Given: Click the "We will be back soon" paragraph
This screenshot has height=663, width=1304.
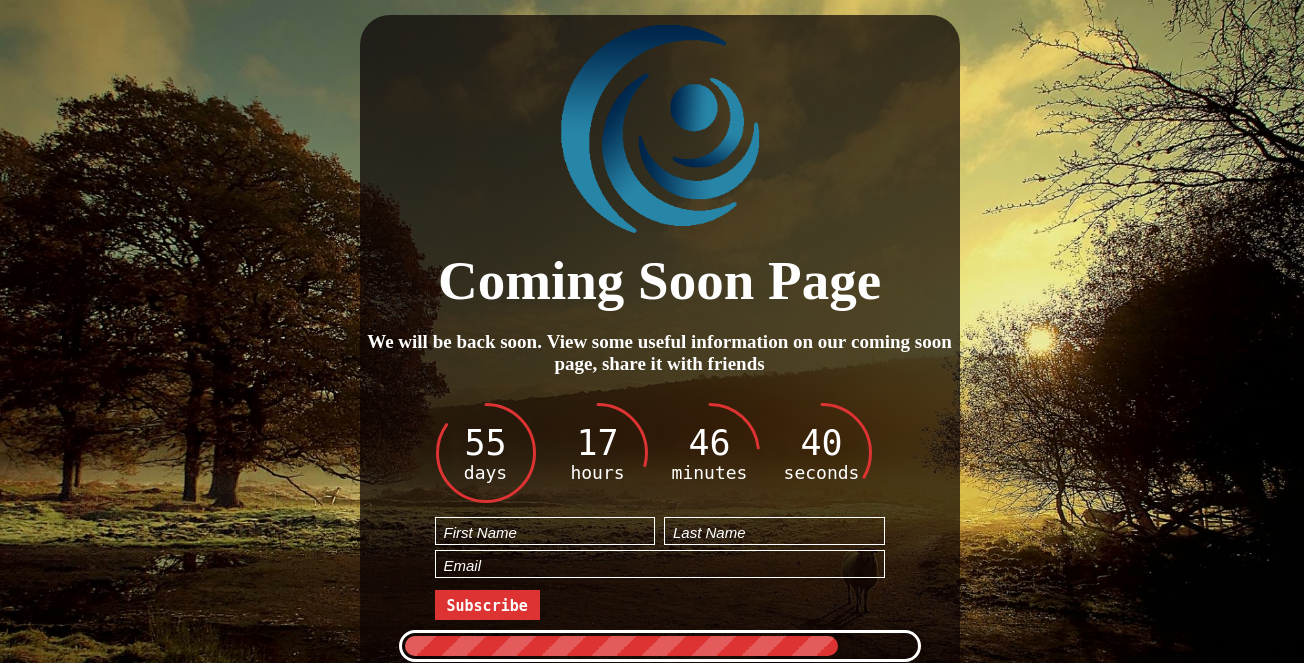Looking at the screenshot, I should pos(660,353).
